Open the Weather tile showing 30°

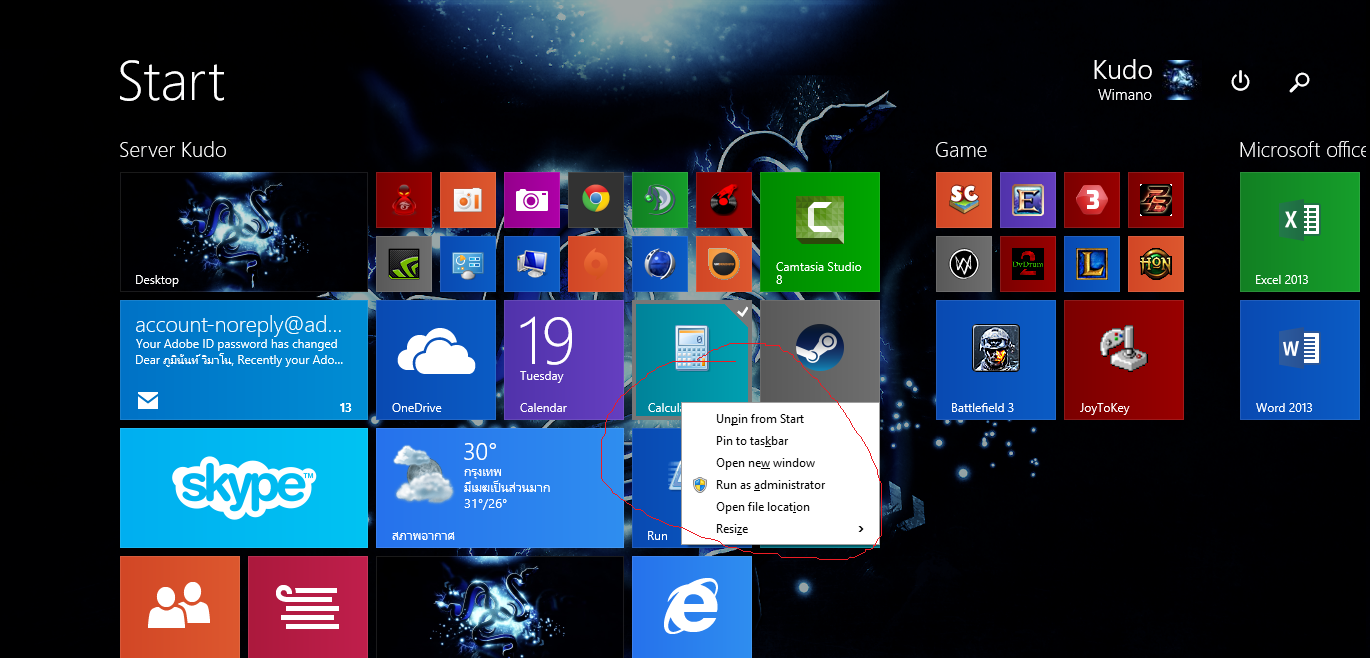(500, 488)
